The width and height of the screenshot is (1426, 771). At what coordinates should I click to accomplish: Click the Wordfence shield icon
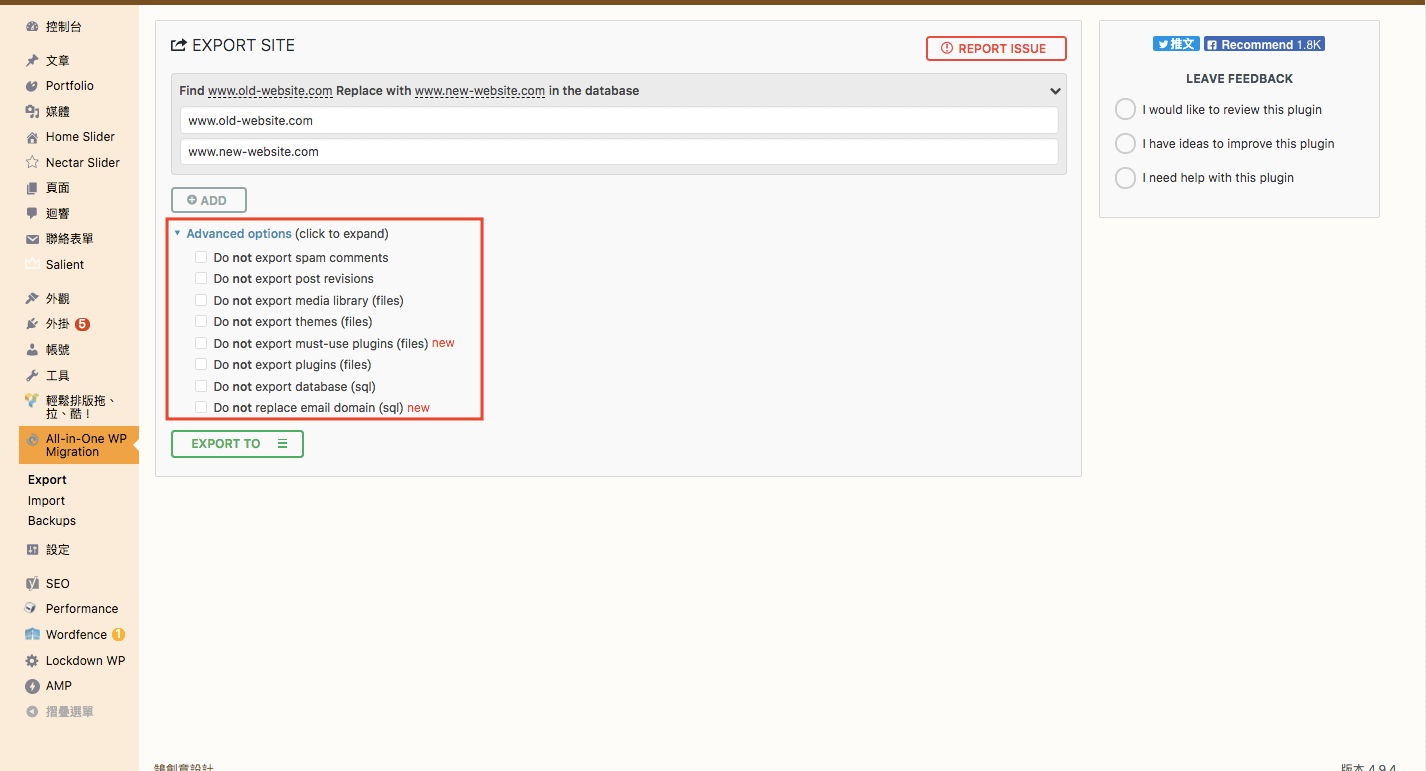(32, 635)
